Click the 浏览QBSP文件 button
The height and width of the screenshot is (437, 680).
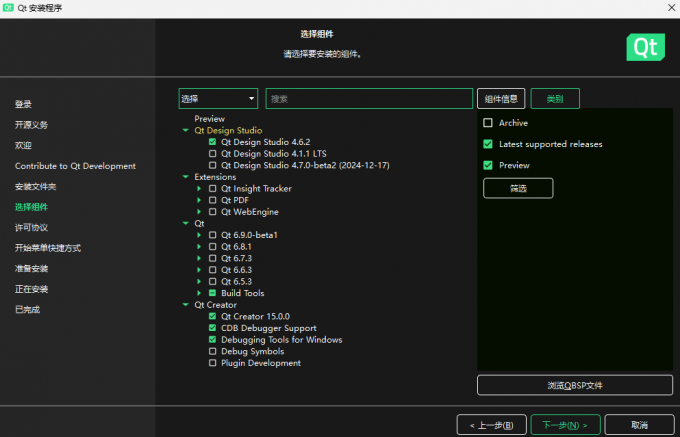click(575, 385)
